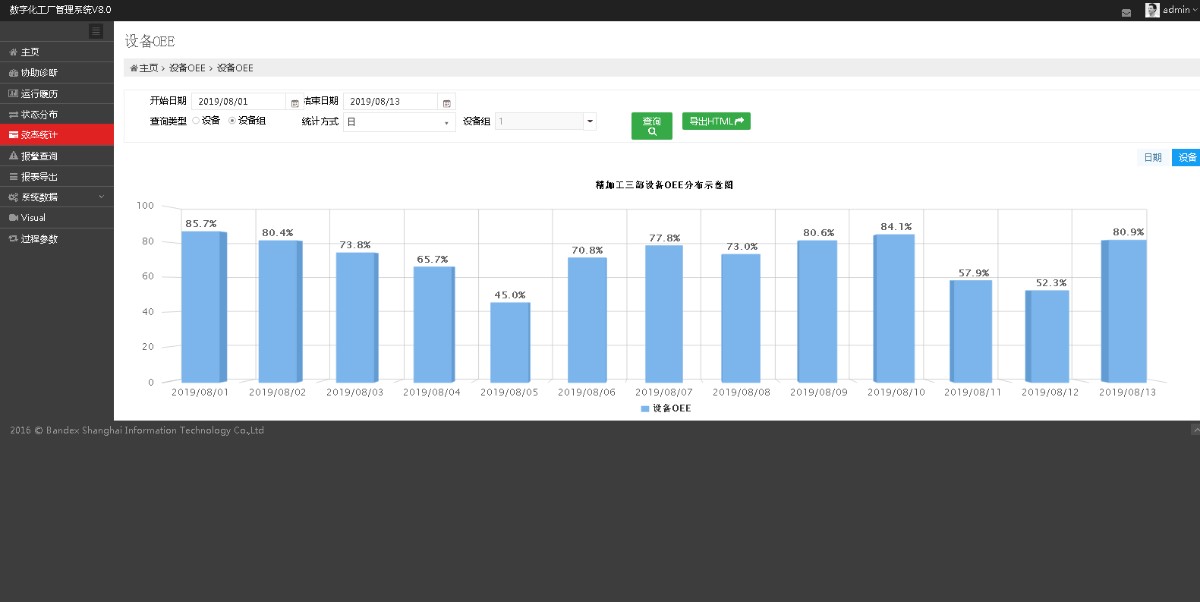Image resolution: width=1200 pixels, height=602 pixels.
Task: Click the 65.7% value label
Action: tap(432, 259)
